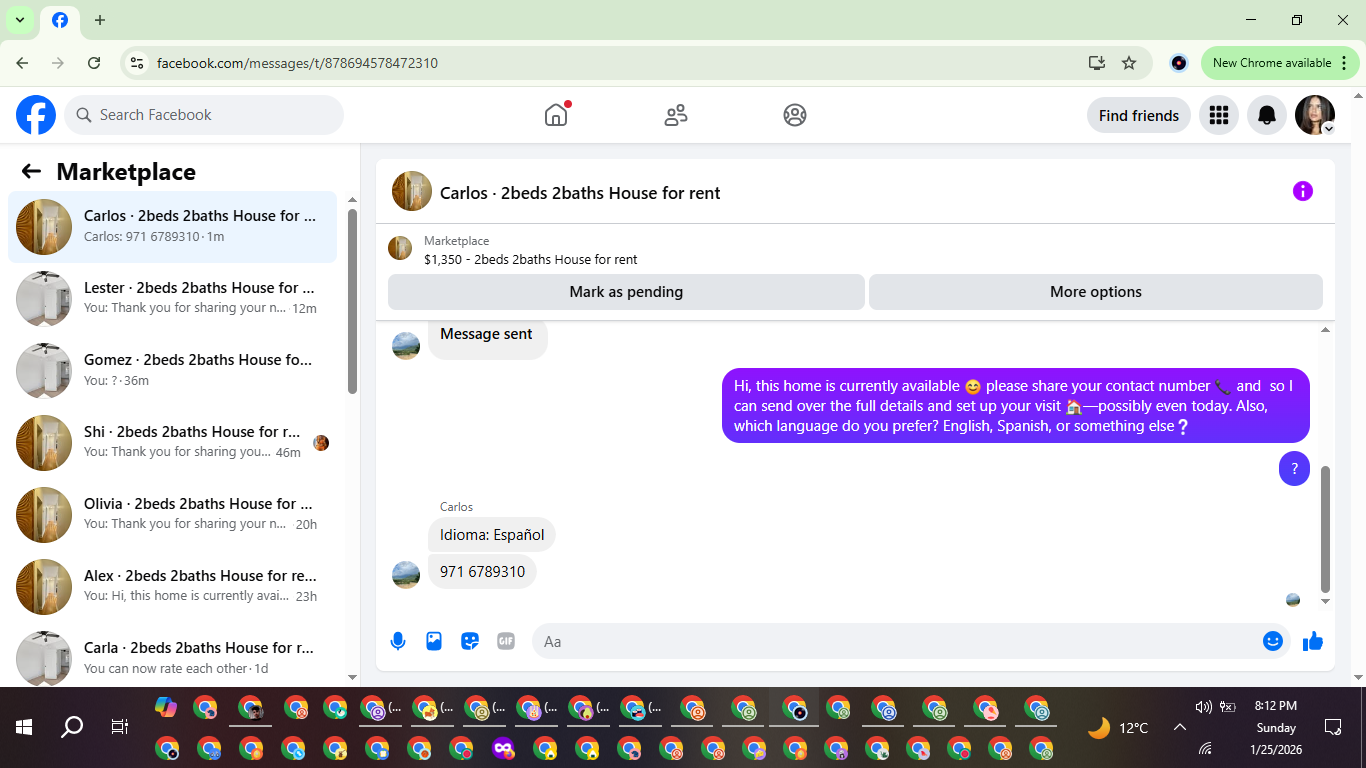
Task: Click the chat messages scrollbar thumb
Action: coord(1326,529)
